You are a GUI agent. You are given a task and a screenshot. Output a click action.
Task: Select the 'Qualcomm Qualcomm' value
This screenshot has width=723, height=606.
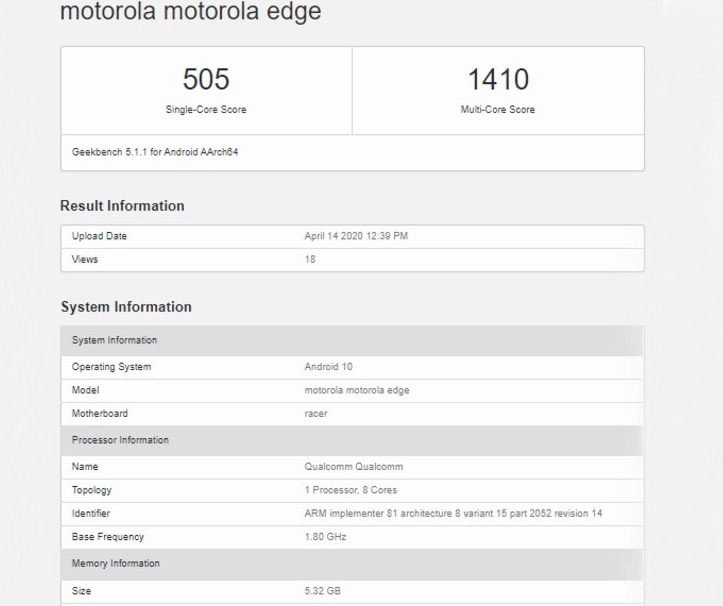click(354, 467)
